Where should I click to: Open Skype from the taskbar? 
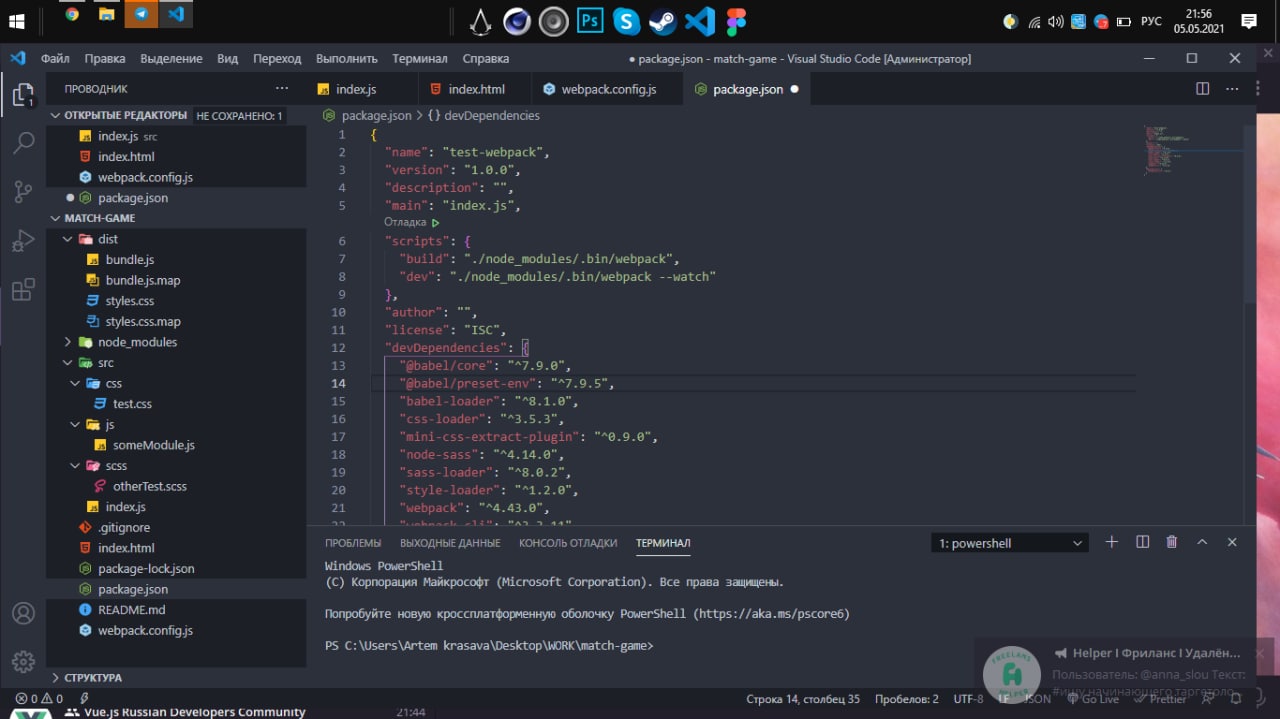tap(626, 20)
